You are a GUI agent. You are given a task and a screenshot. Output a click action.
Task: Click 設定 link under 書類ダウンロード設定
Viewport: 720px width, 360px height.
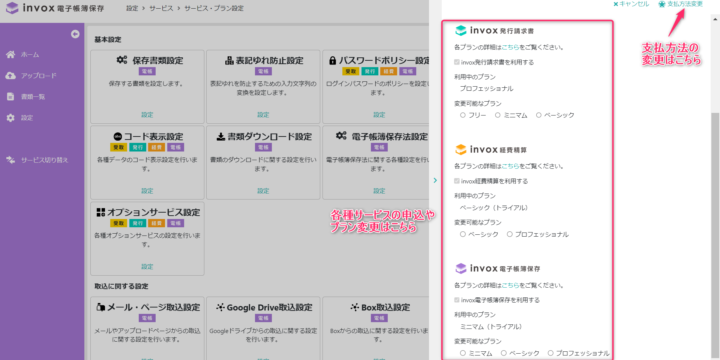pyautogui.click(x=263, y=191)
